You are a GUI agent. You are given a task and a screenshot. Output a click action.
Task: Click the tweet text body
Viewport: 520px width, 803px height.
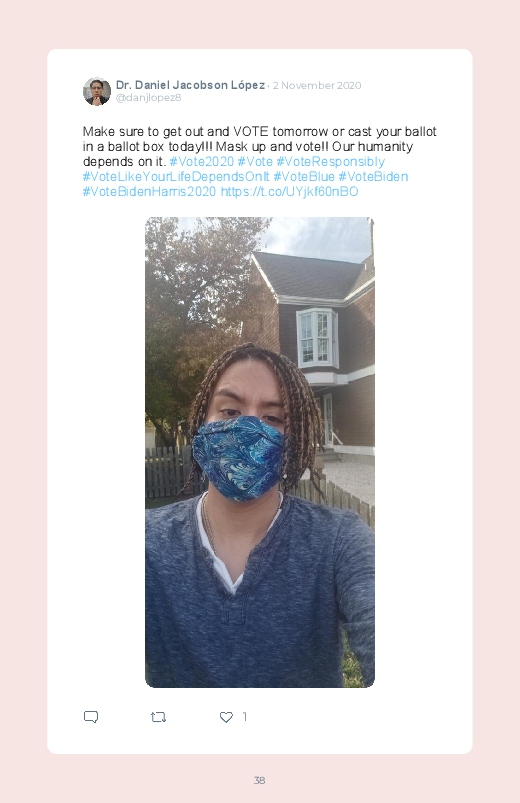coord(260,161)
